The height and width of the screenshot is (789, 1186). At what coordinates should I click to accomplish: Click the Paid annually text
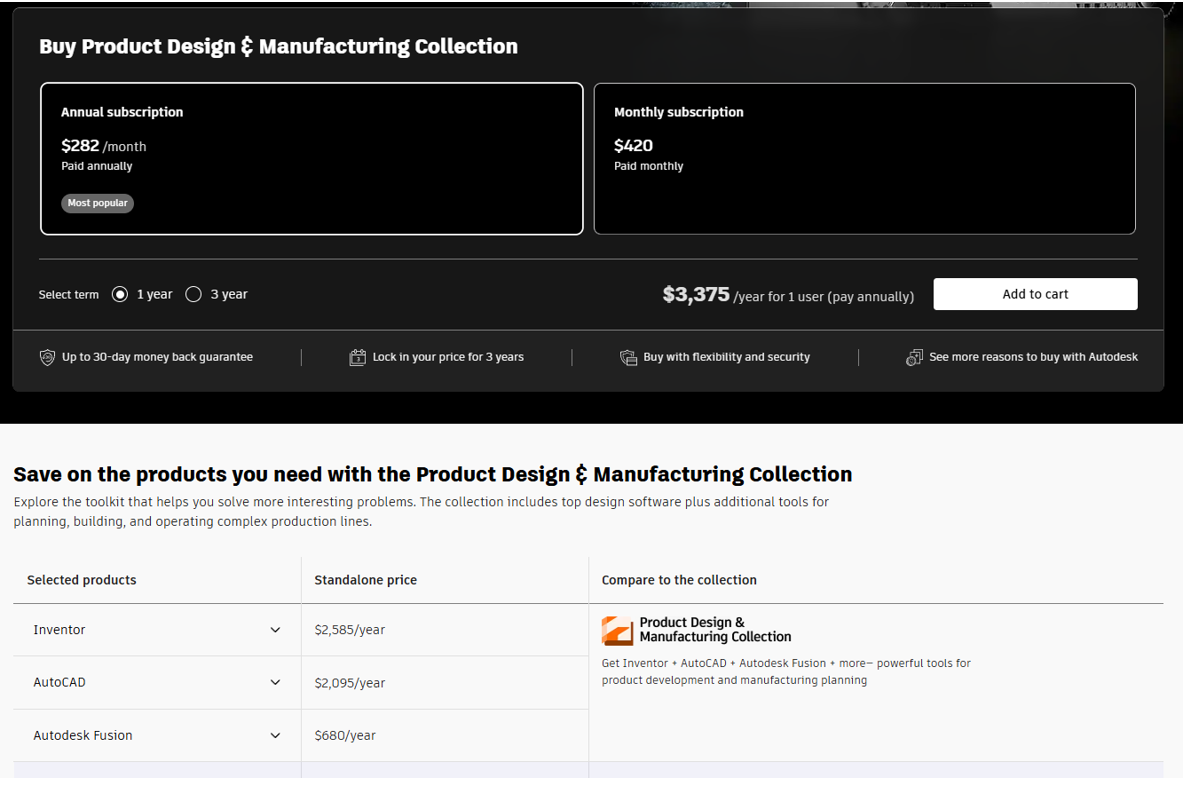(97, 166)
